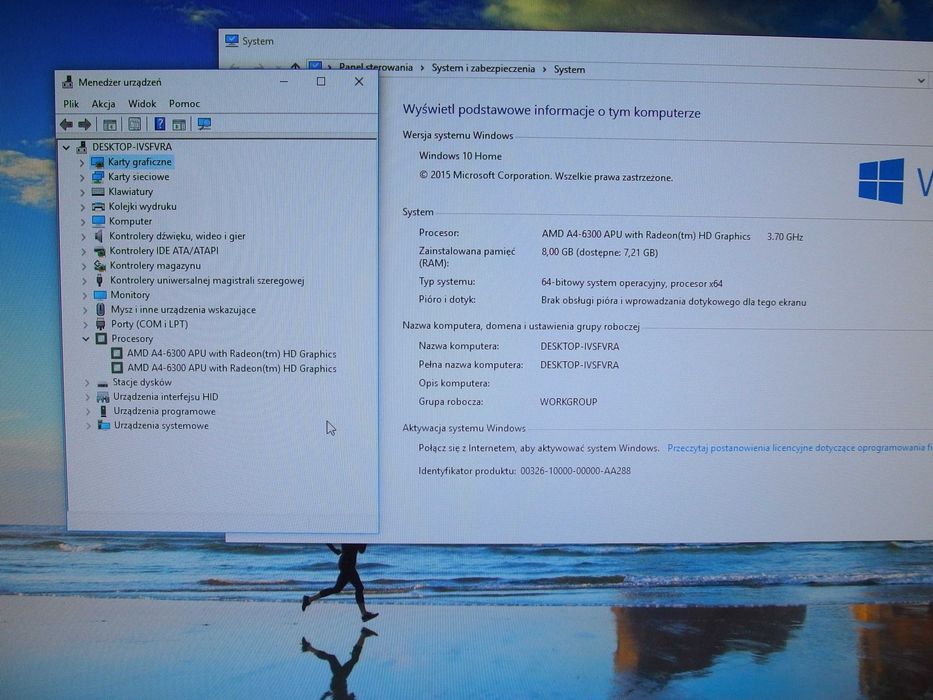The width and height of the screenshot is (933, 700).
Task: Click the forward arrow in Device Manager toolbar
Action: (84, 124)
